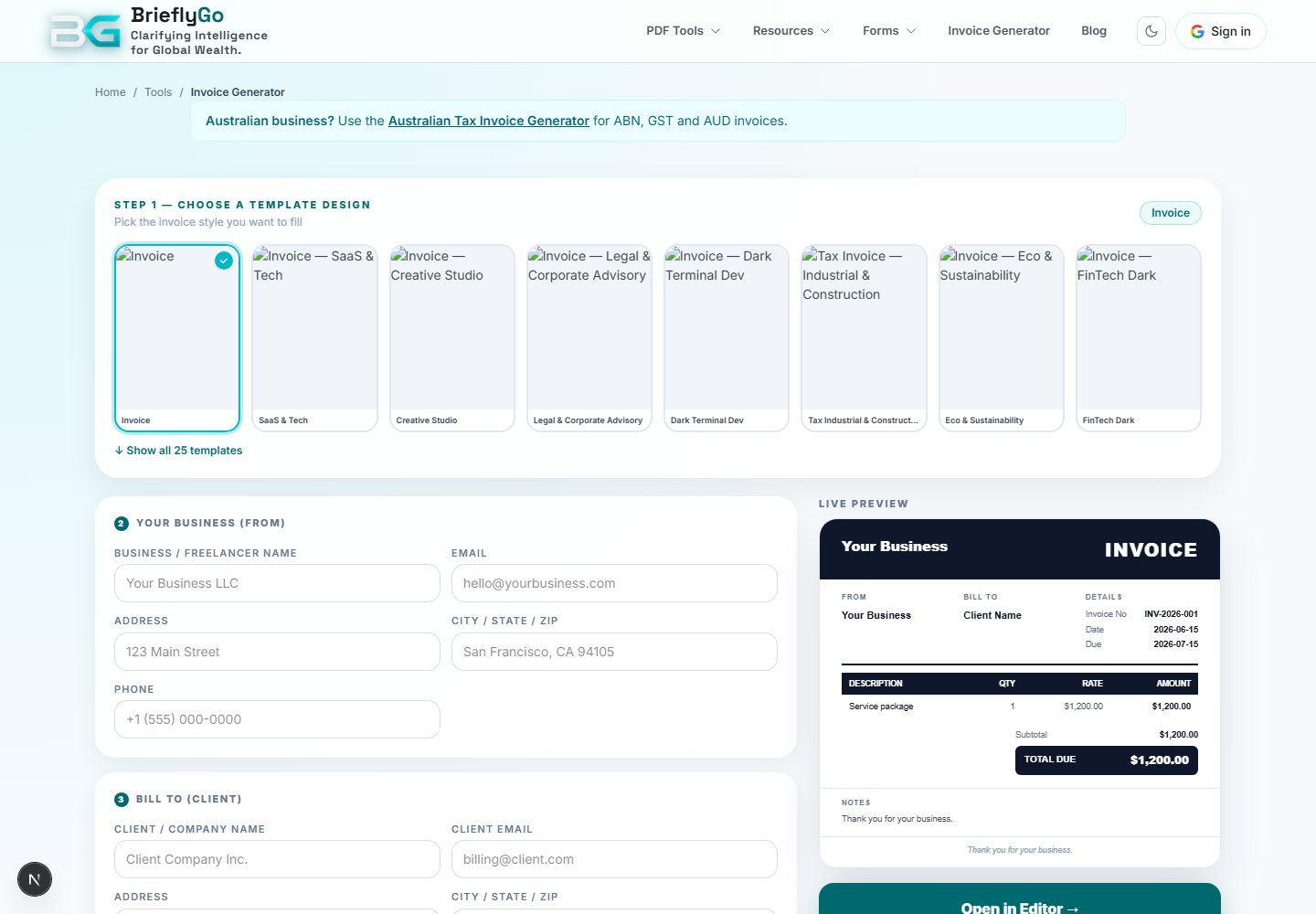
Task: Click the selected checkmark on Invoice template
Action: (x=224, y=260)
